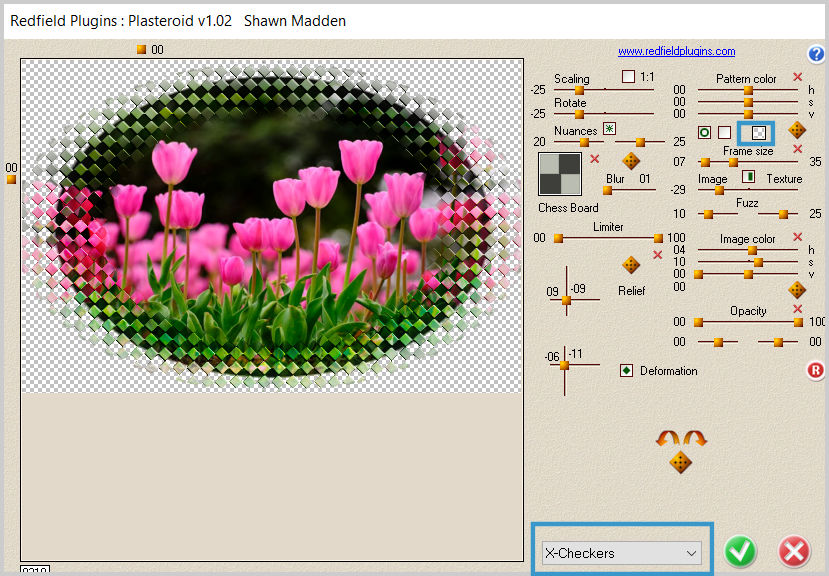Toggle the transparent checkered background option
Image resolution: width=829 pixels, height=576 pixels.
759,132
